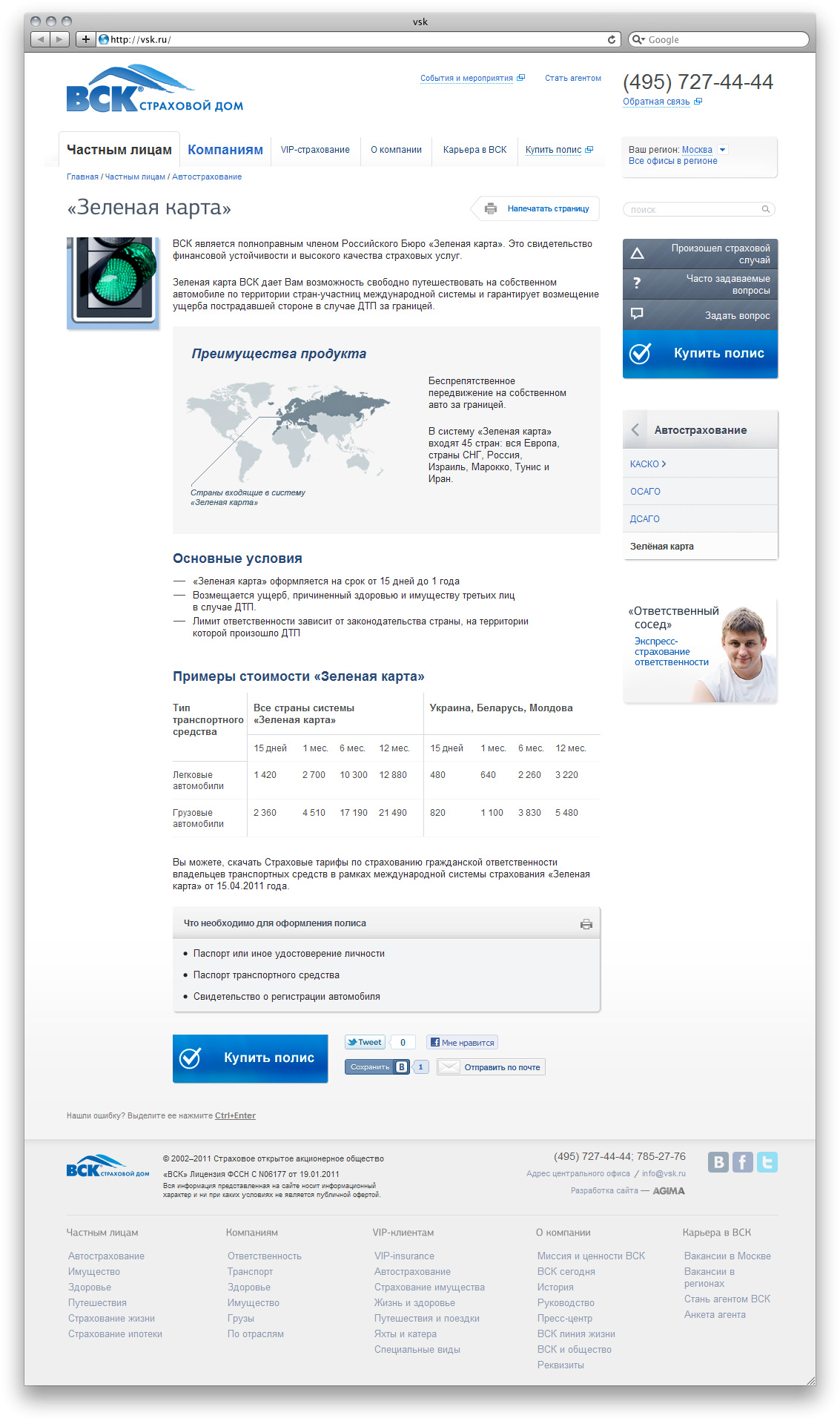Click Задать вопрос sidebar text
Viewport: 840px width, 1421px height.
(738, 316)
